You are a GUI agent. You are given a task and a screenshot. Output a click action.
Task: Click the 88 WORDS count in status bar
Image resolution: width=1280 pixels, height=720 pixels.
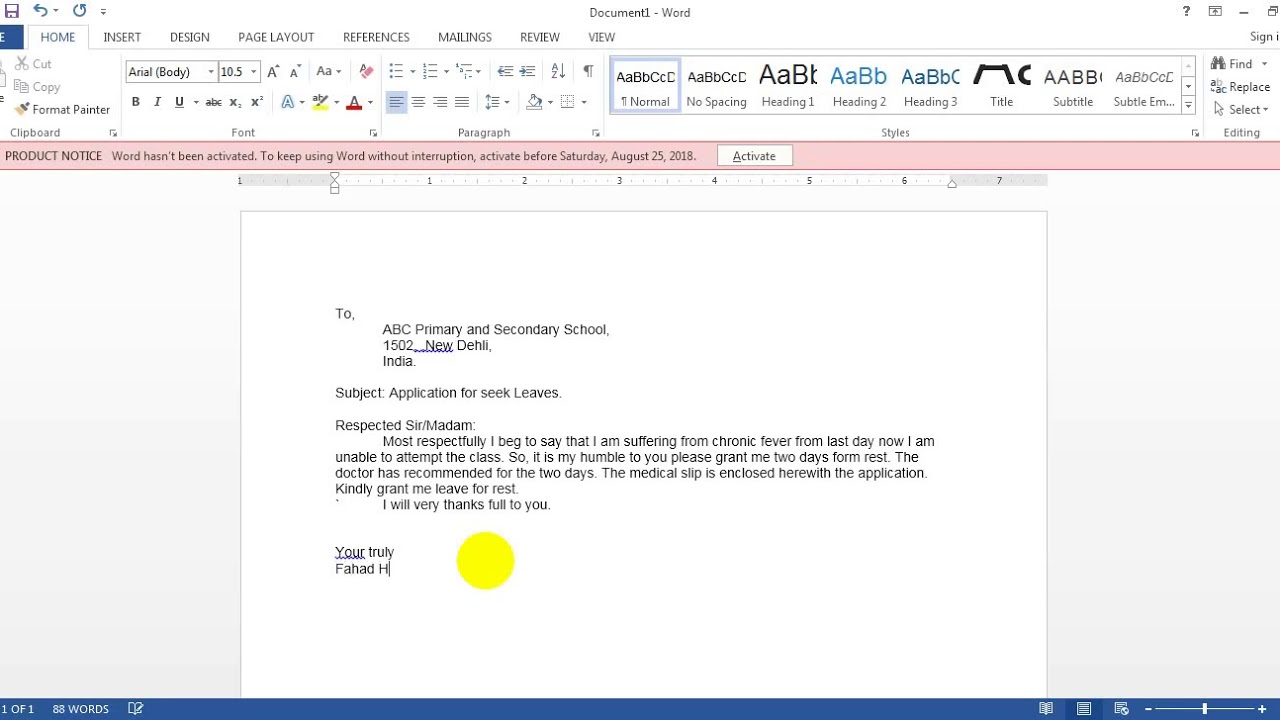[81, 709]
